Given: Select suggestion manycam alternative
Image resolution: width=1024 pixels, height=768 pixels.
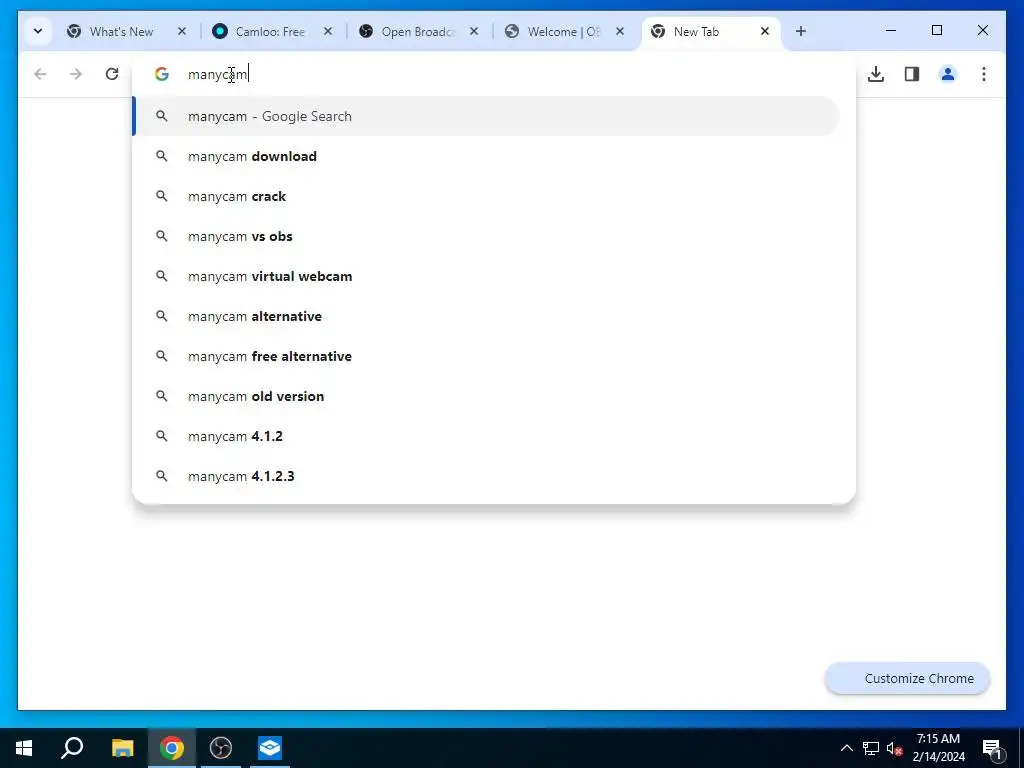Looking at the screenshot, I should [487, 316].
